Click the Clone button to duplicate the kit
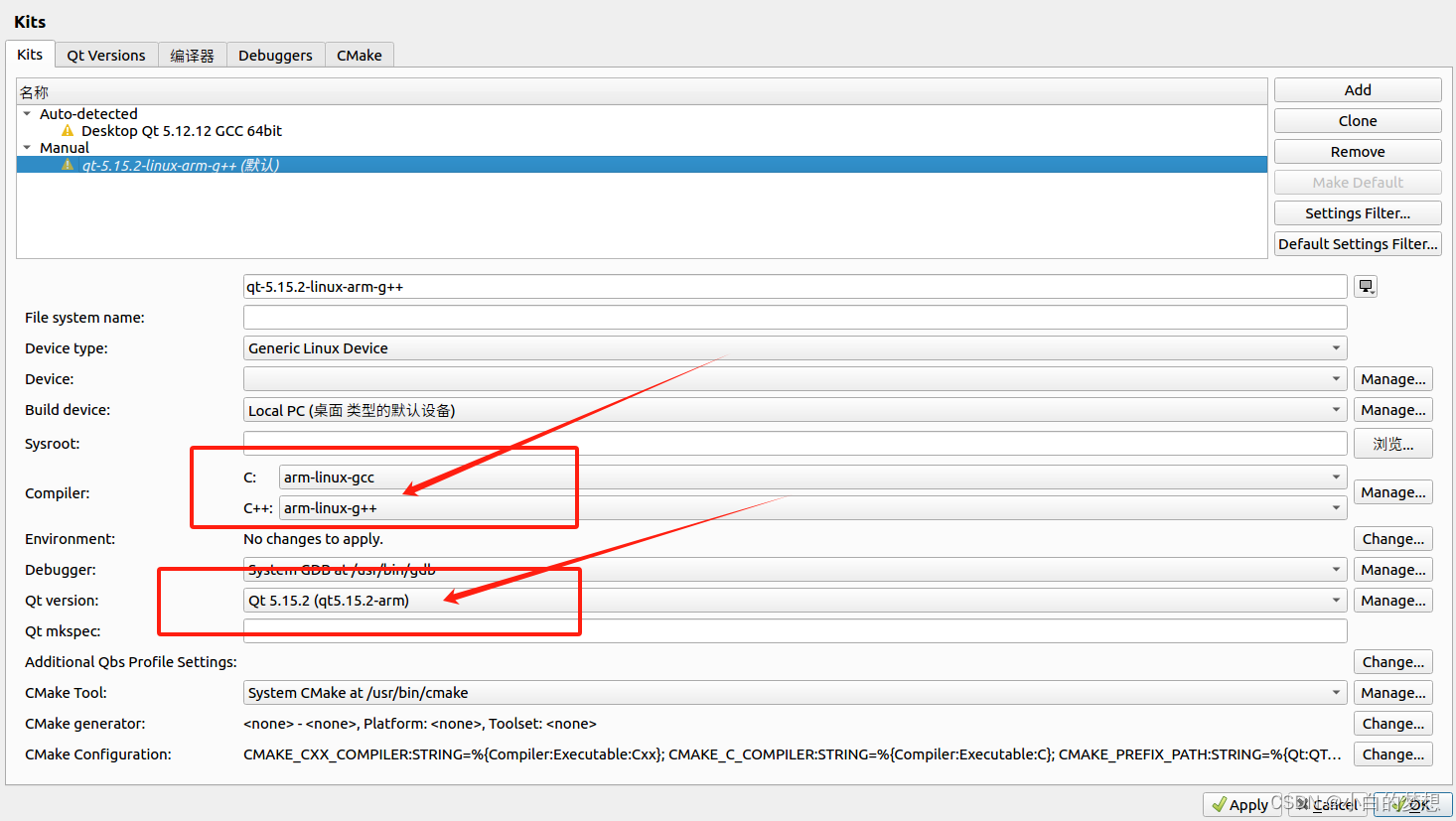This screenshot has width=1456, height=821. pyautogui.click(x=1357, y=120)
